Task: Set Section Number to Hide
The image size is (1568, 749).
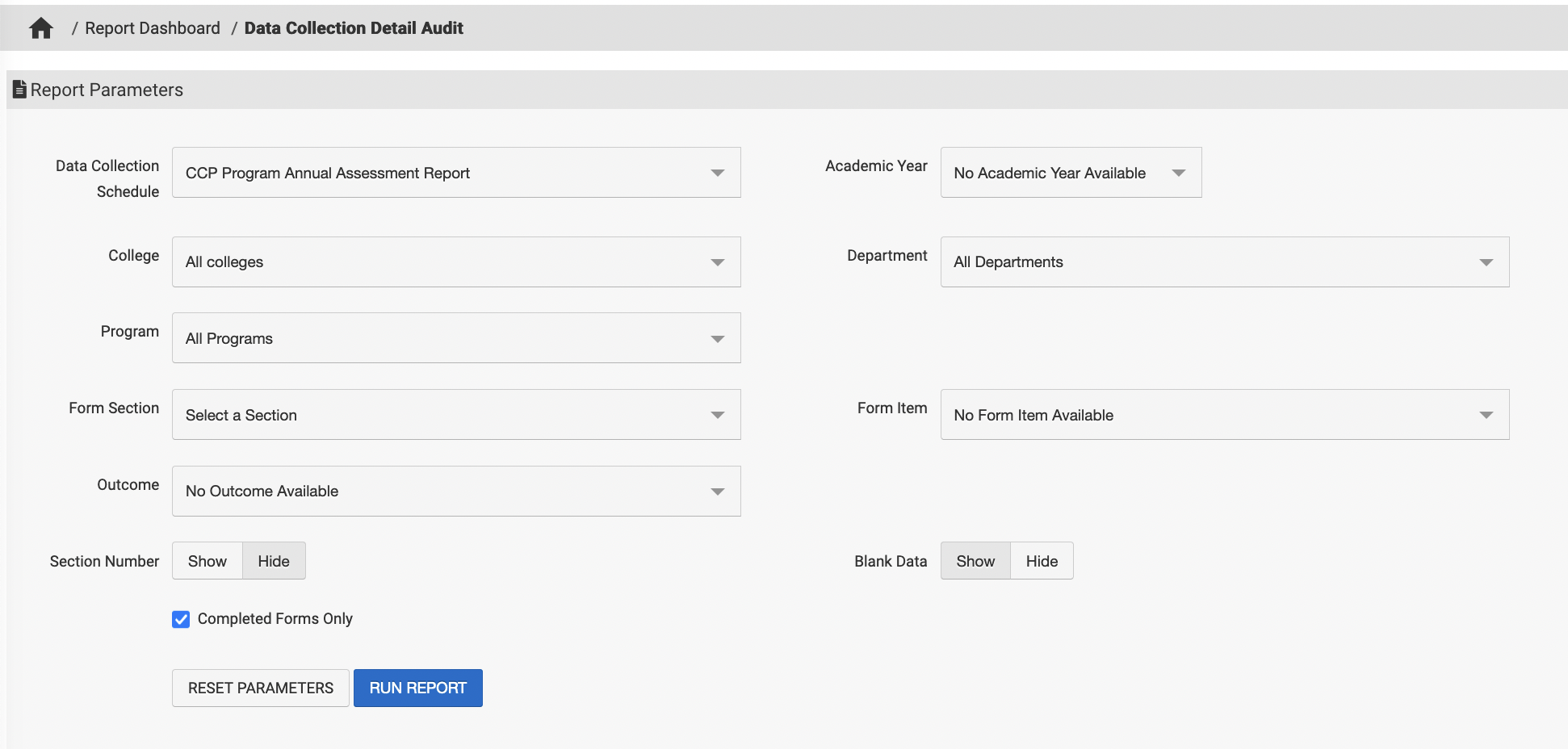Action: [274, 561]
